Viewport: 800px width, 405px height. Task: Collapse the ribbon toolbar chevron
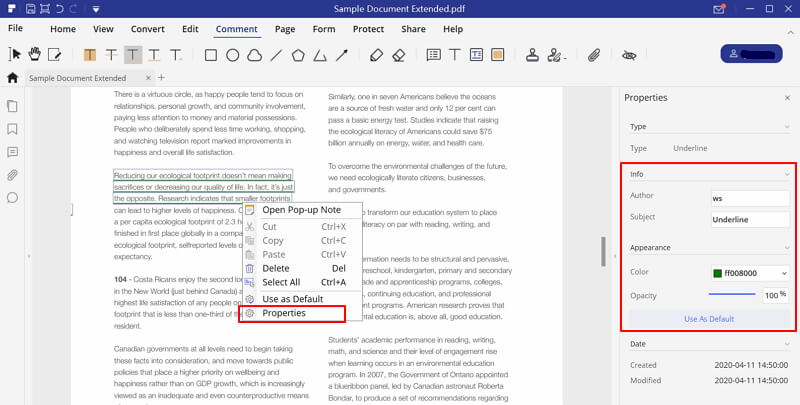tap(790, 32)
